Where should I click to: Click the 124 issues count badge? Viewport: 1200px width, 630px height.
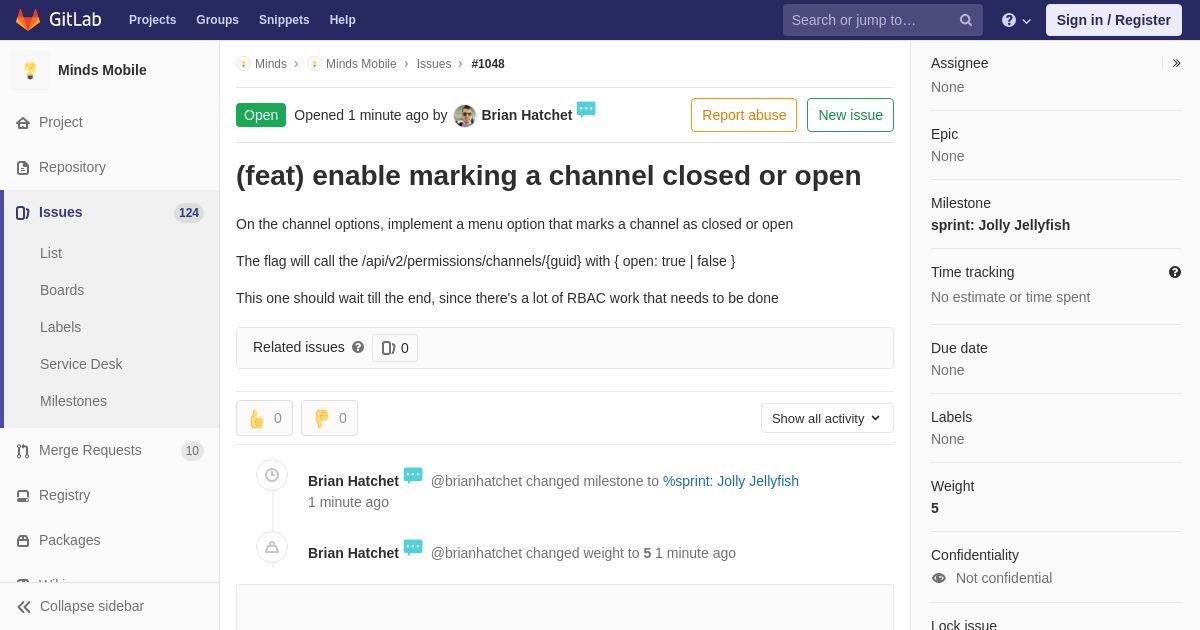(x=189, y=213)
